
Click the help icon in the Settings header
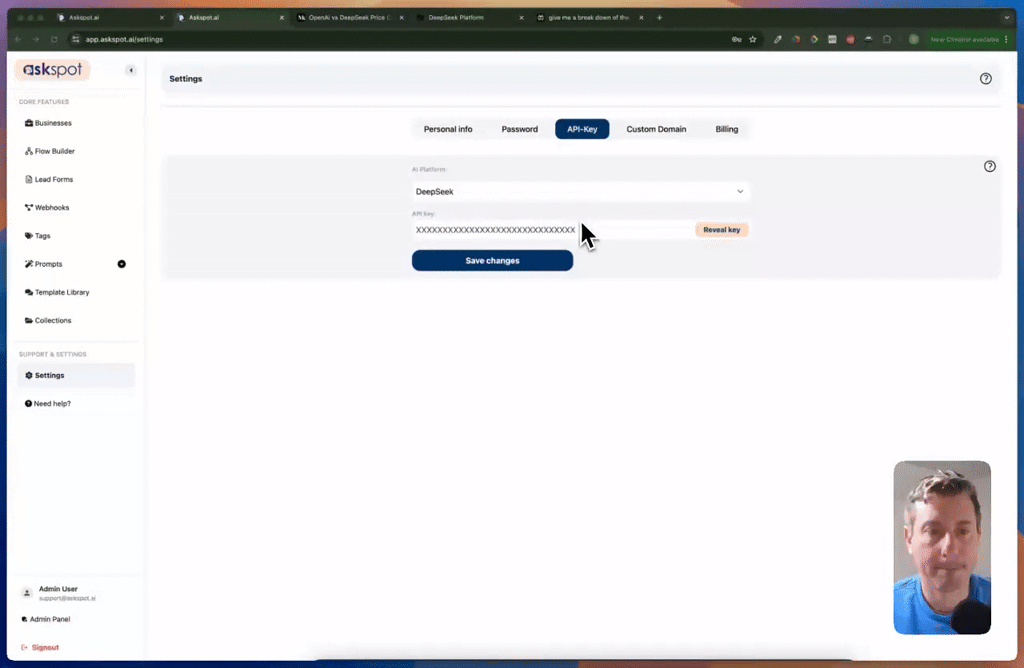tap(985, 78)
